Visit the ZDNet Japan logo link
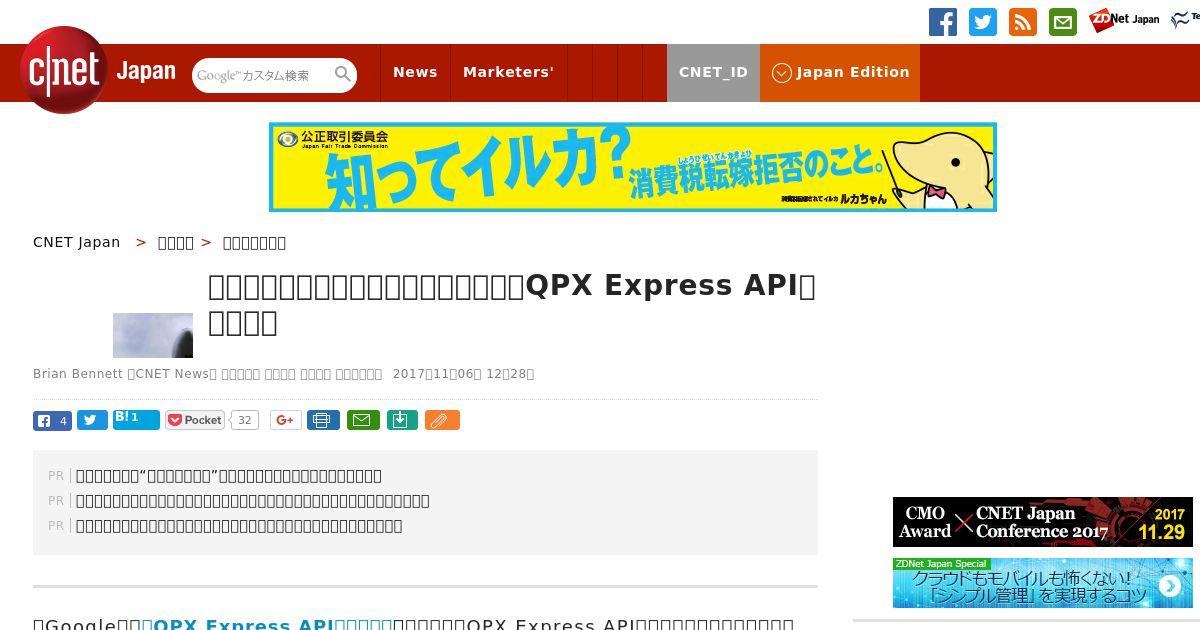The width and height of the screenshot is (1200, 630). (1124, 20)
